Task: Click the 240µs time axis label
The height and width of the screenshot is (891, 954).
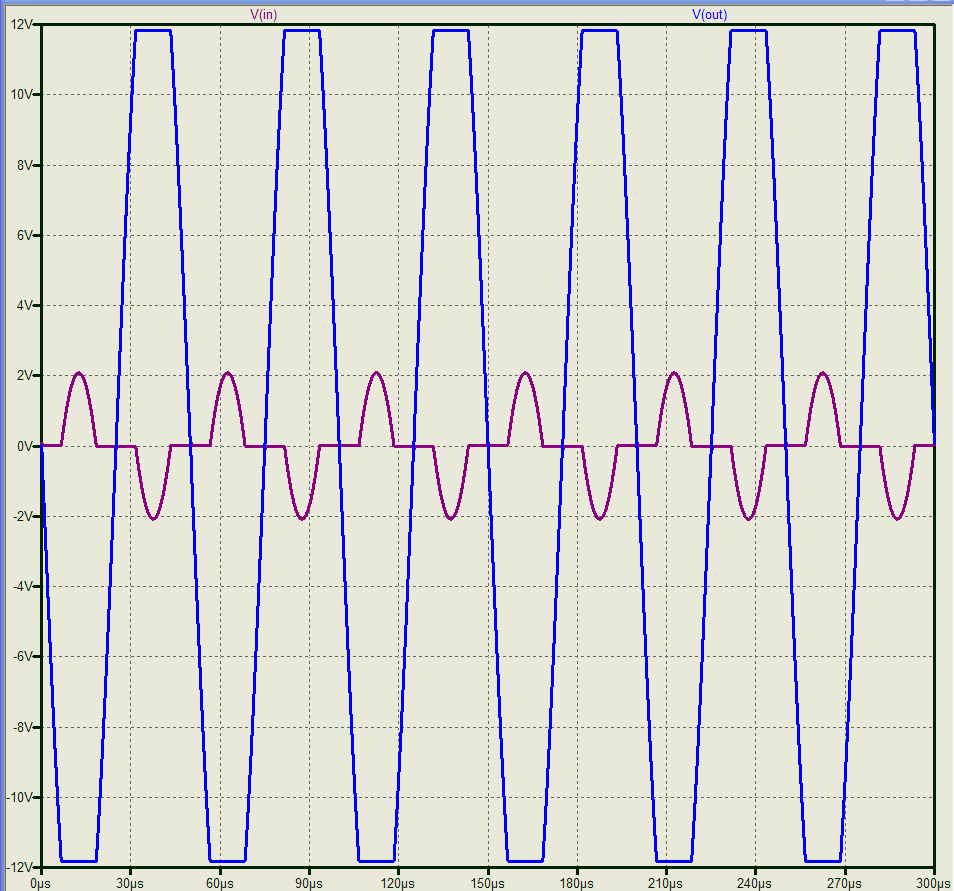Action: pos(755,883)
